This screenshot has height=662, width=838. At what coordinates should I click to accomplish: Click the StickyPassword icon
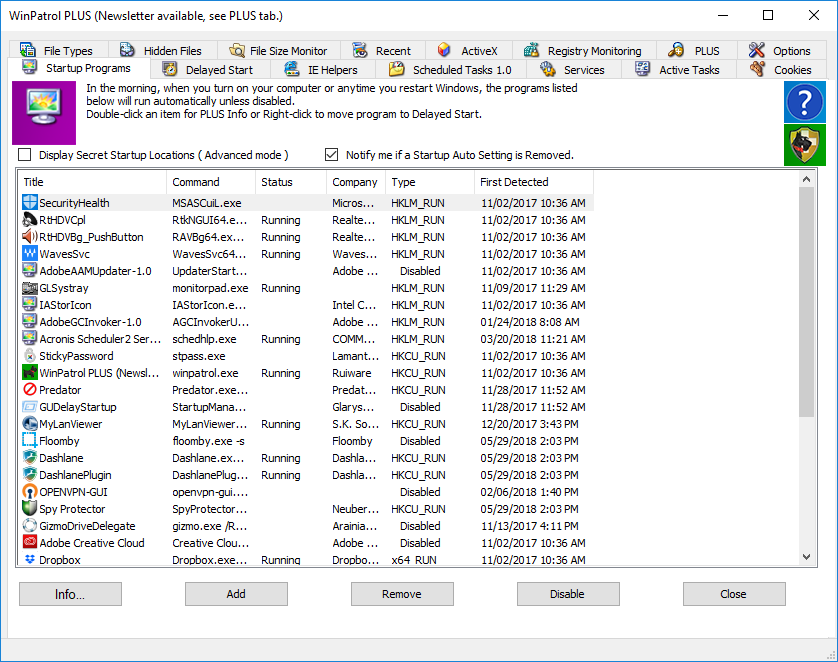[x=30, y=355]
